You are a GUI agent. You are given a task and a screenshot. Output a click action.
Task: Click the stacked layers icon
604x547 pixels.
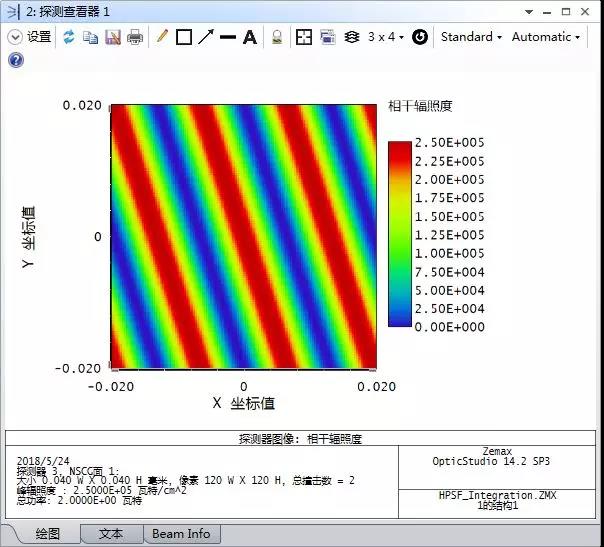point(352,37)
